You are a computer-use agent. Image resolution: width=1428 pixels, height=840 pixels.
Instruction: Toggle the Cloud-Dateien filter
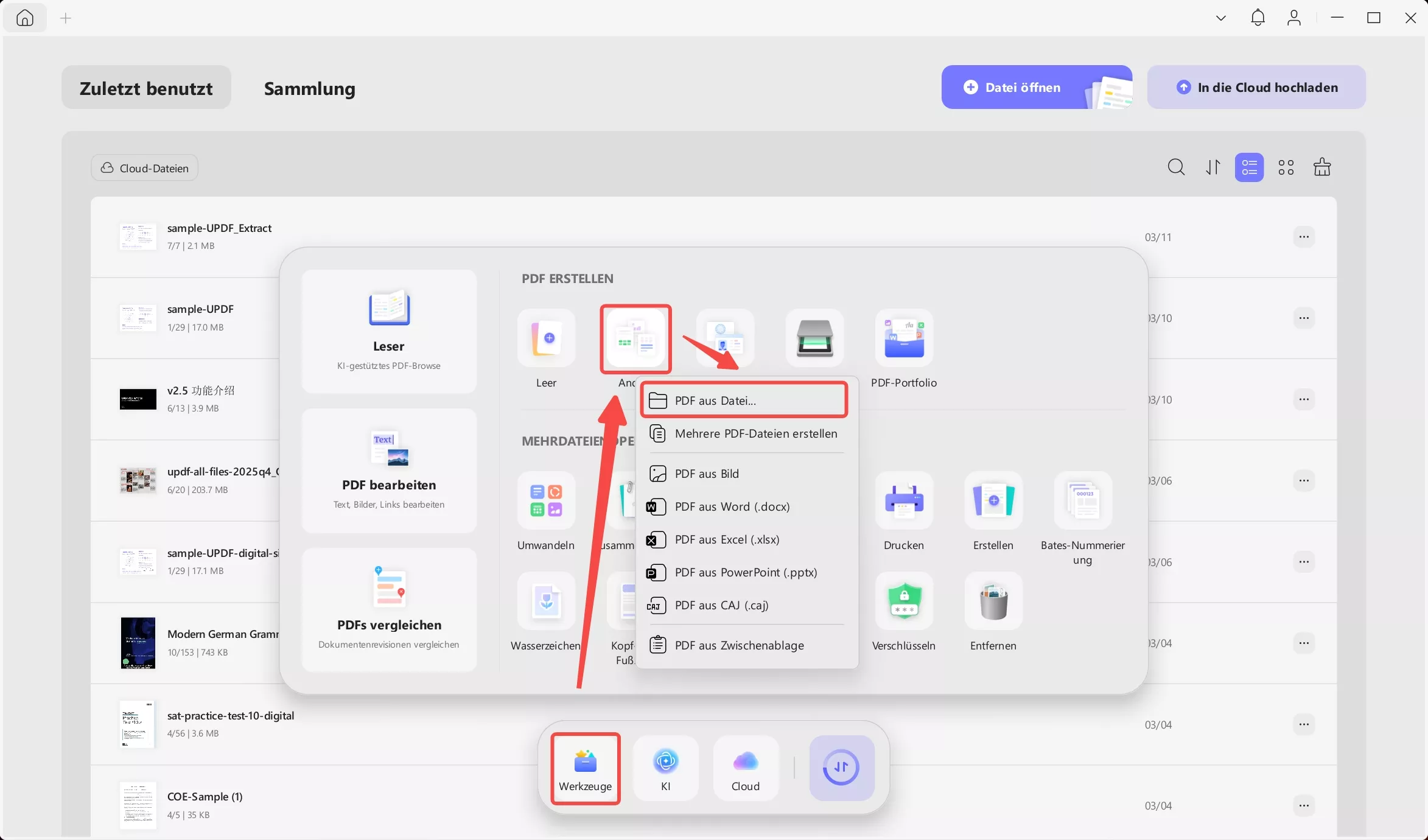pyautogui.click(x=144, y=167)
